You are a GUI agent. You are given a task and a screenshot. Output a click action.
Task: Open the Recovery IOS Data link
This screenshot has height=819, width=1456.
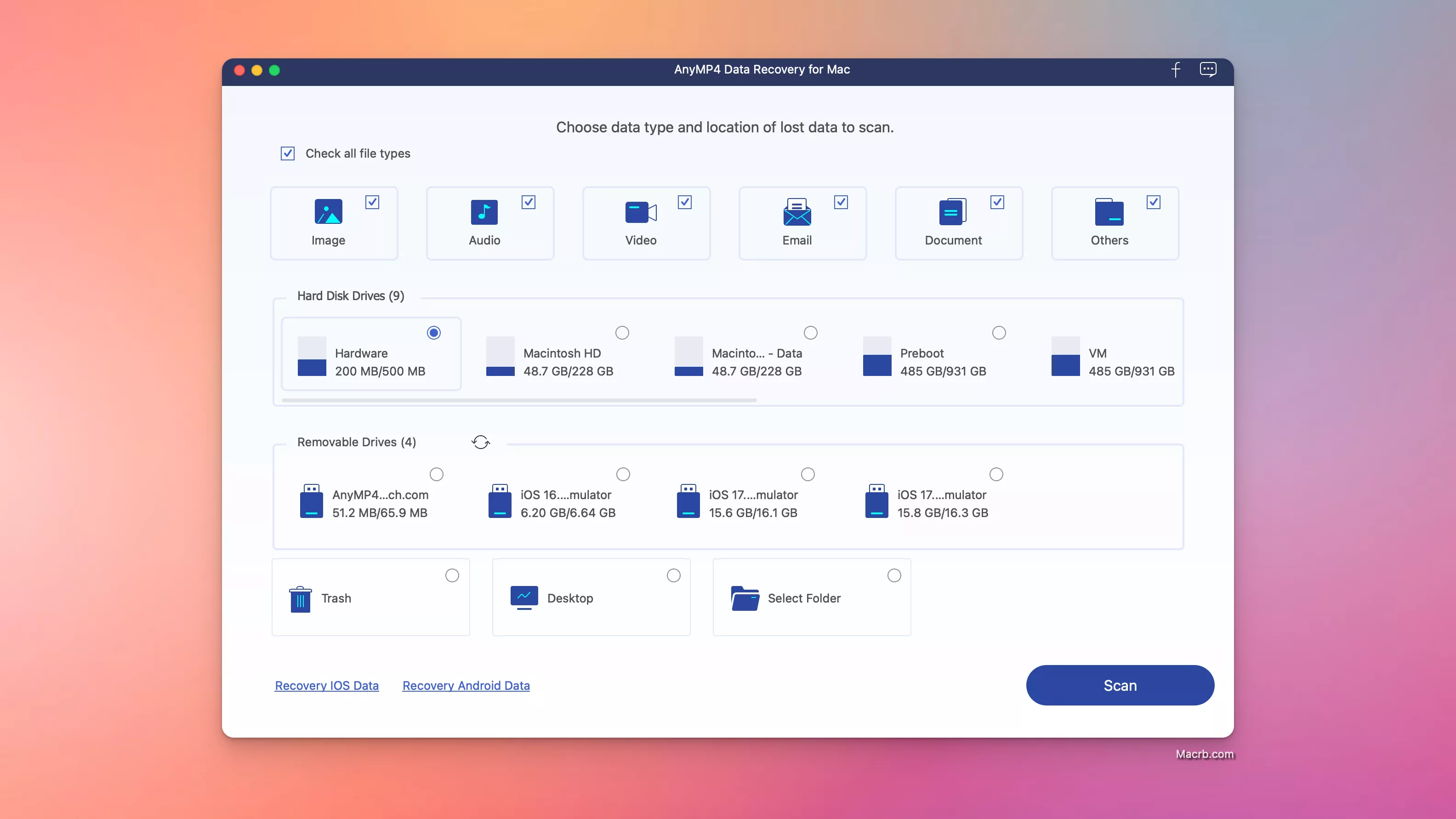327,686
